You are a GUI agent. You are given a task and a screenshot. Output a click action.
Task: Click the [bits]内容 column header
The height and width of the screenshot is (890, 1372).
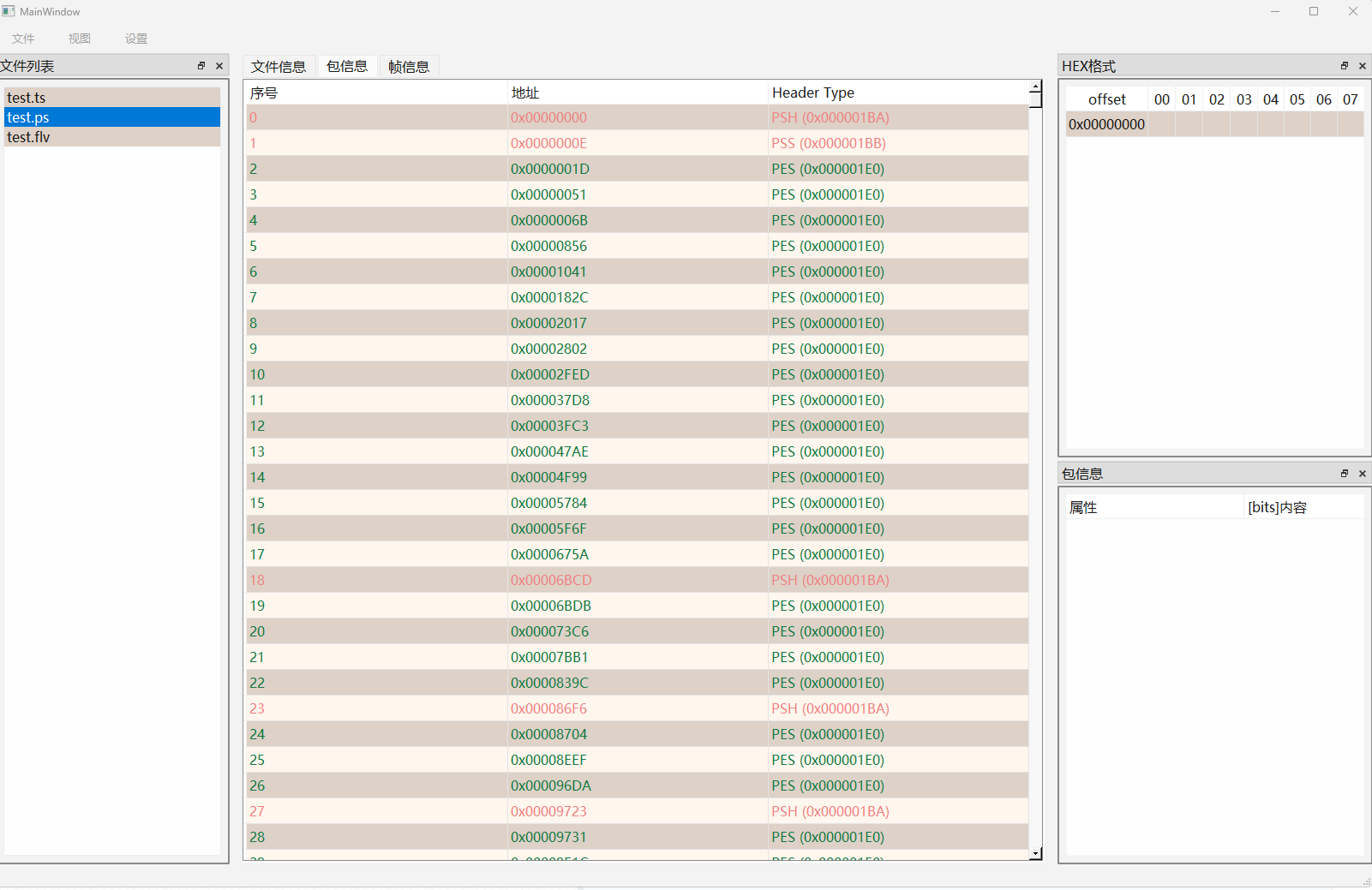point(1303,507)
